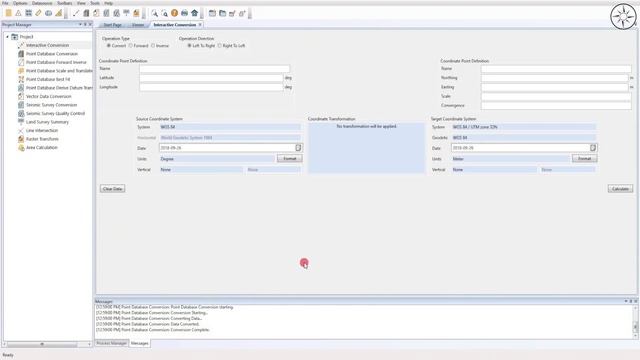Click the yellow note icon in toolbar
640x360 pixels.
tap(8, 13)
